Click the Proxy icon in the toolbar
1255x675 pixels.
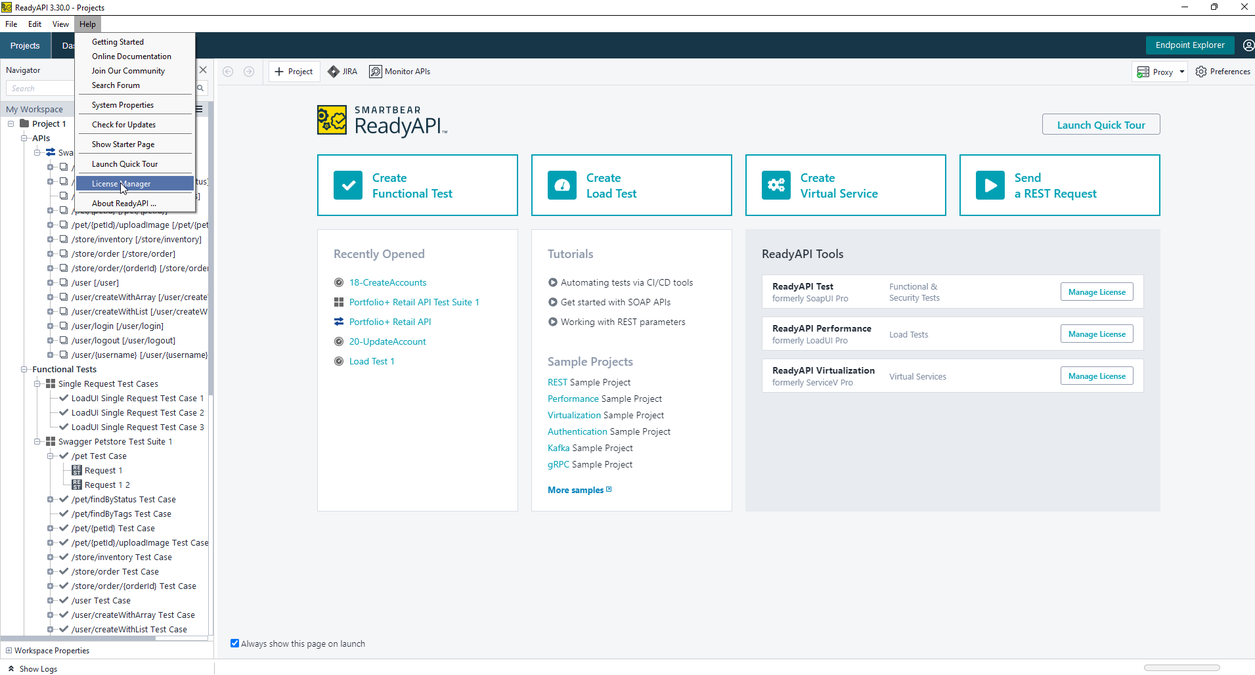(1142, 72)
